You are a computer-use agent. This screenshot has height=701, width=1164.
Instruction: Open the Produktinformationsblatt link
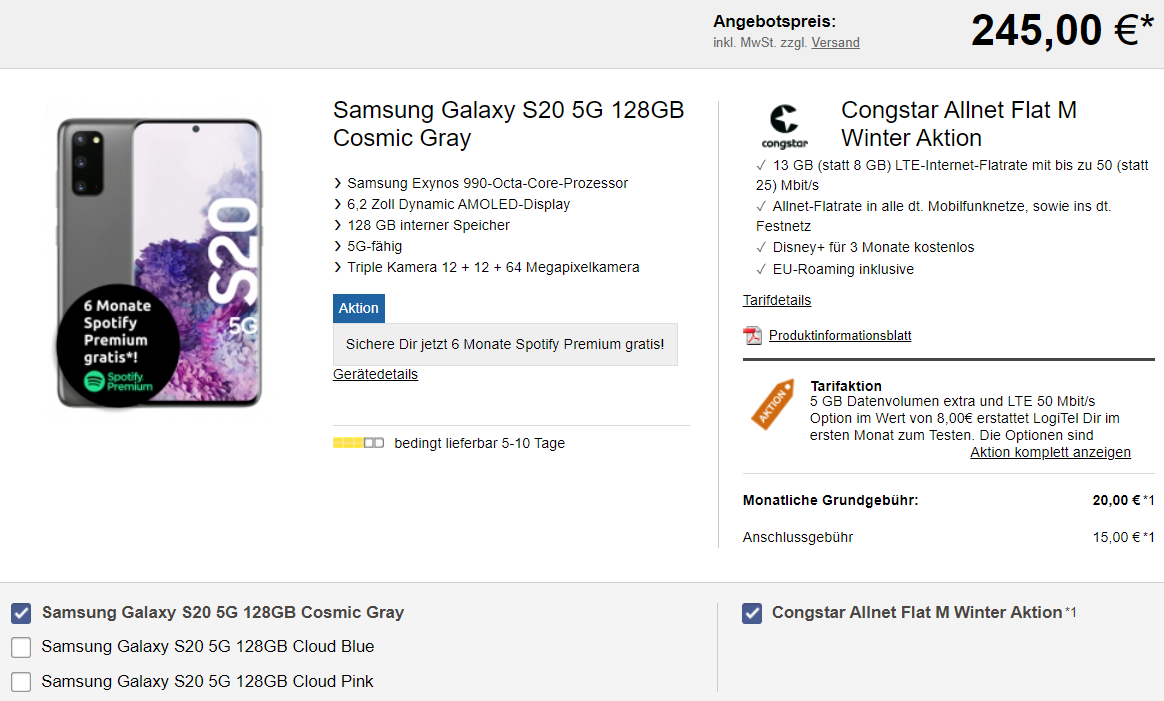point(840,336)
